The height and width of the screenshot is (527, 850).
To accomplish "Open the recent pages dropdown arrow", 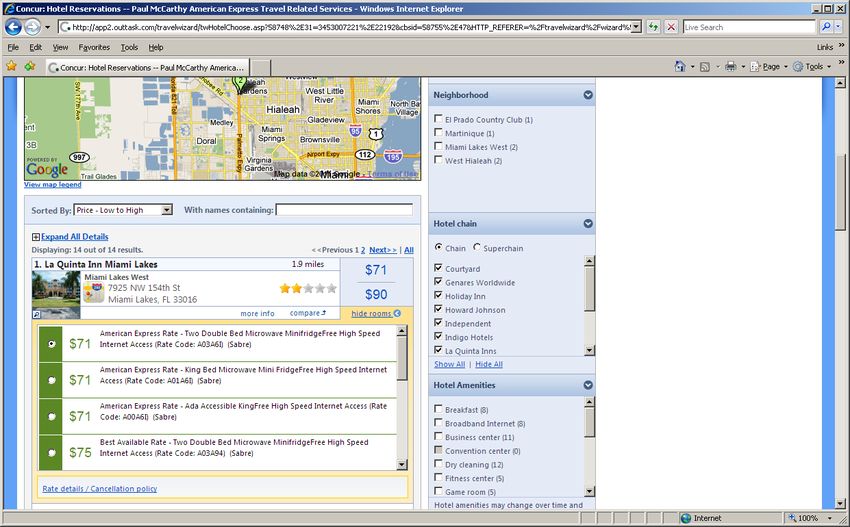I will [47, 27].
